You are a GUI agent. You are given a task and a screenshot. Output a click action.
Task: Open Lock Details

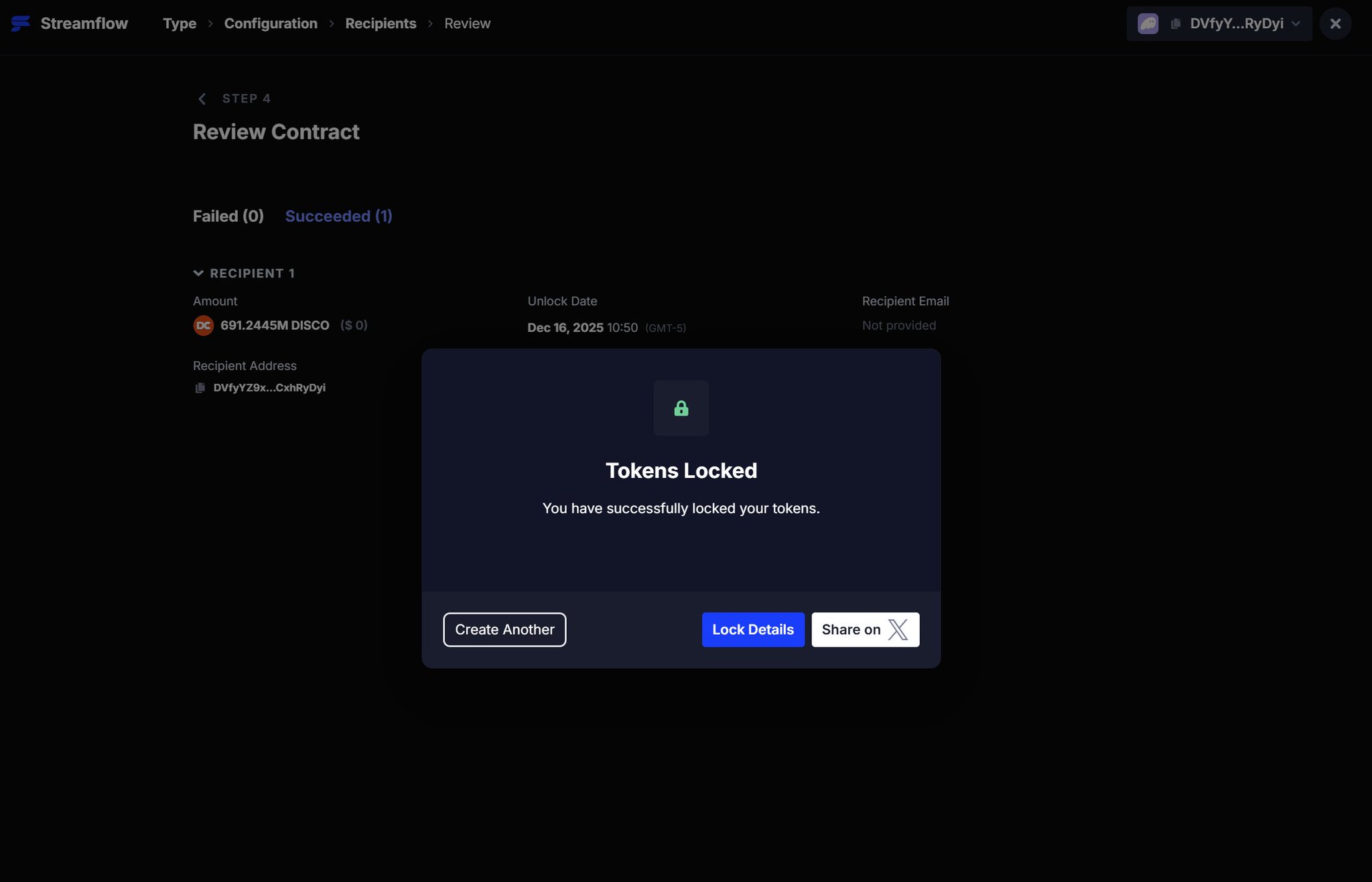pos(752,629)
